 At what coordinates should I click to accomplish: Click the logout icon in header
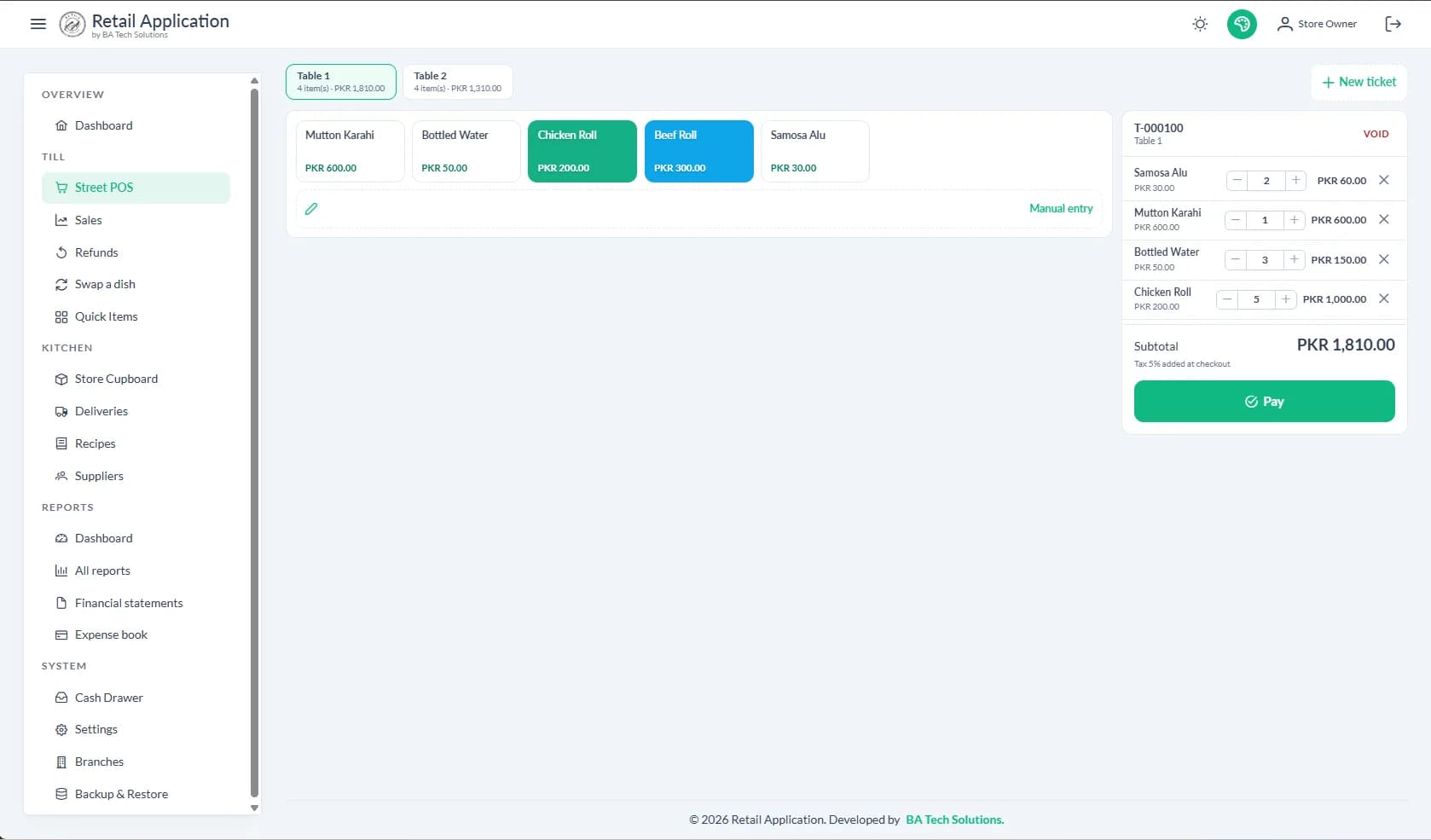click(x=1393, y=24)
